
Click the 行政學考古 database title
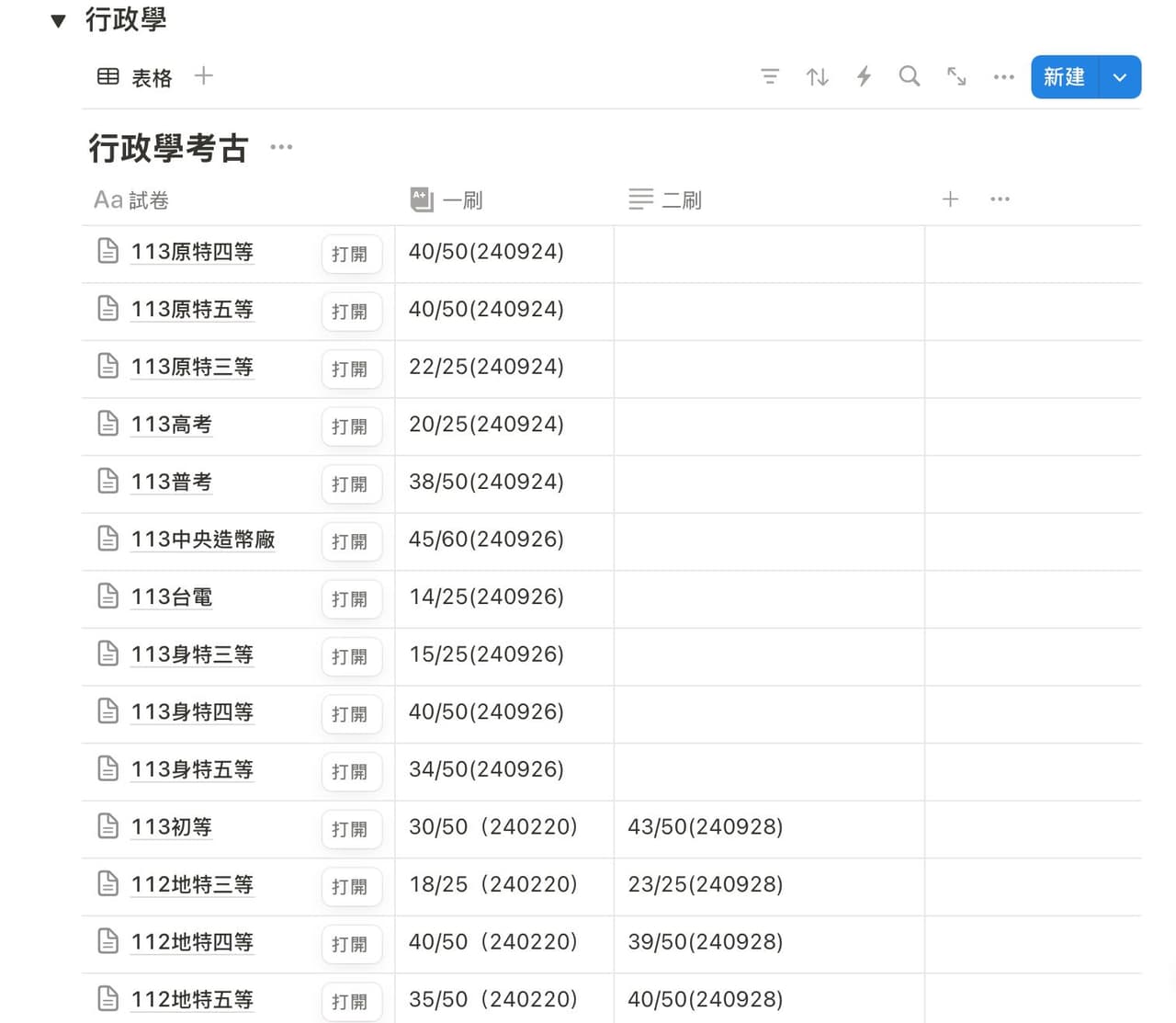pos(168,148)
